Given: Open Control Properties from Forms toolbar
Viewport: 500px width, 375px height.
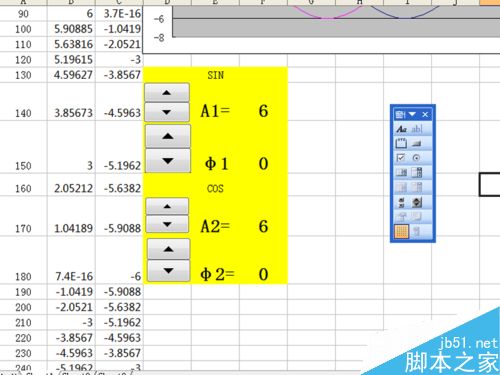Looking at the screenshot, I should point(401,217).
